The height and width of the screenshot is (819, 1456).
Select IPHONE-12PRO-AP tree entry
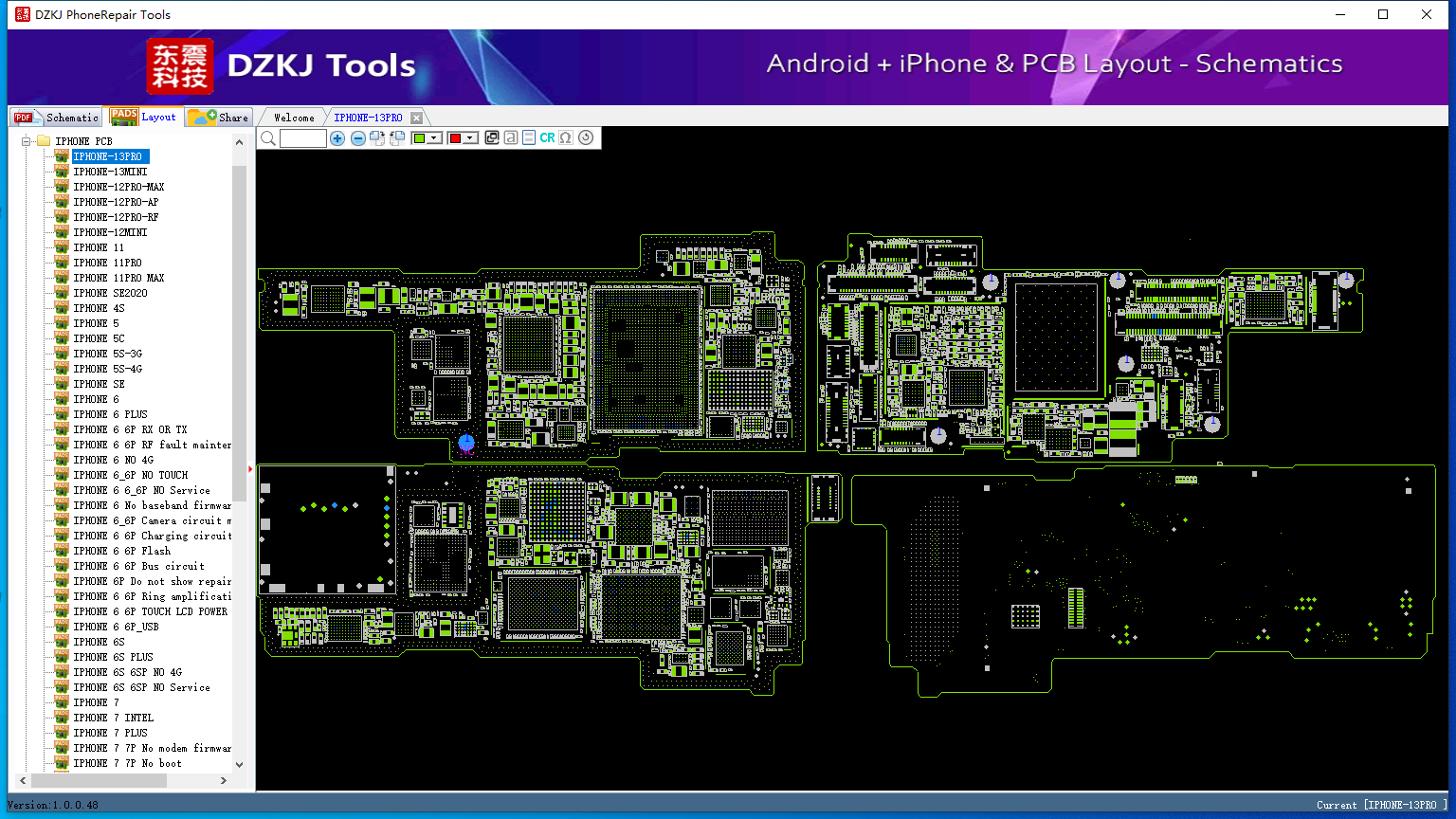point(116,202)
